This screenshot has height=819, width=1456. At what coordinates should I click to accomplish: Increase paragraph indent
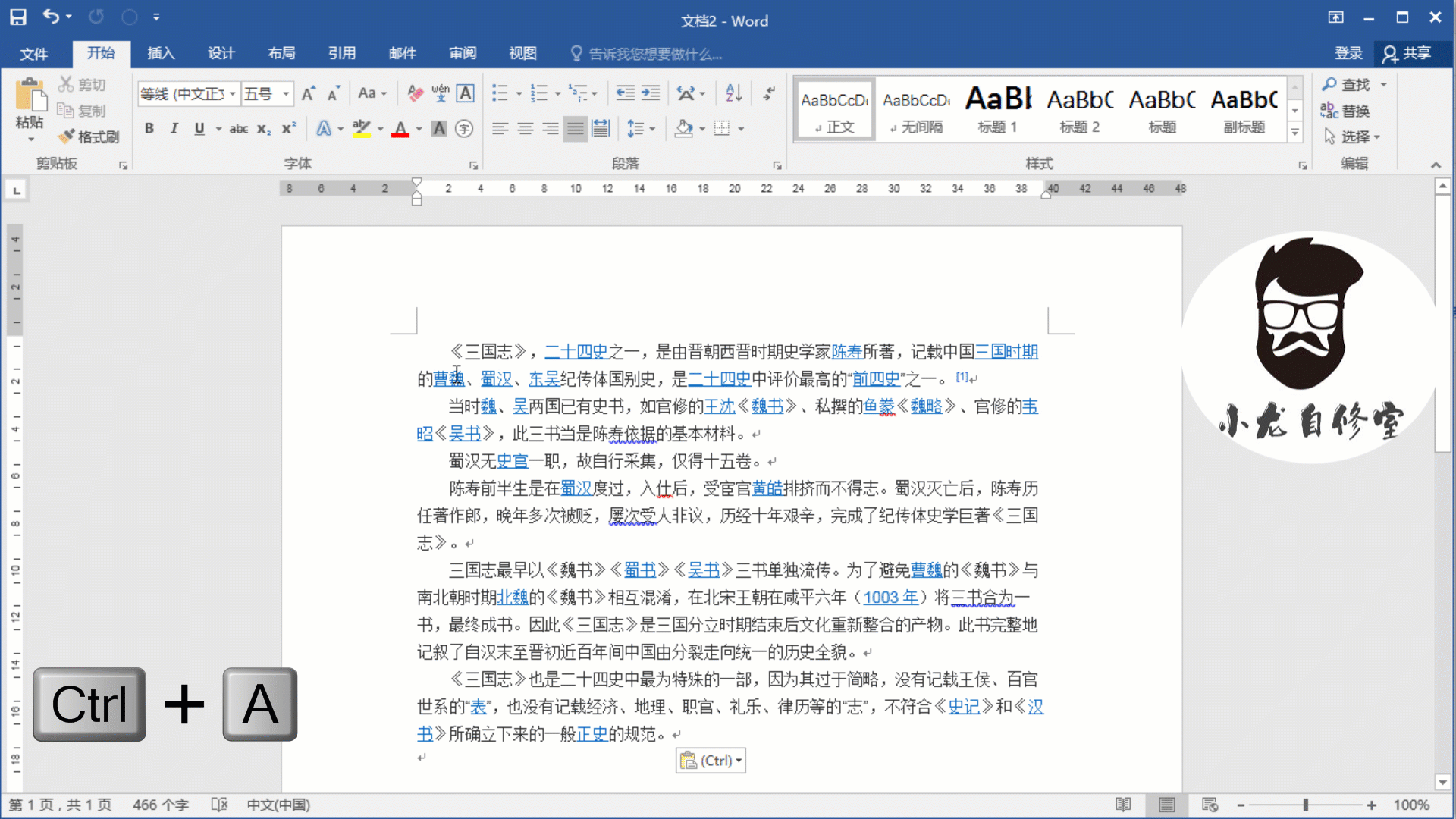pos(651,93)
